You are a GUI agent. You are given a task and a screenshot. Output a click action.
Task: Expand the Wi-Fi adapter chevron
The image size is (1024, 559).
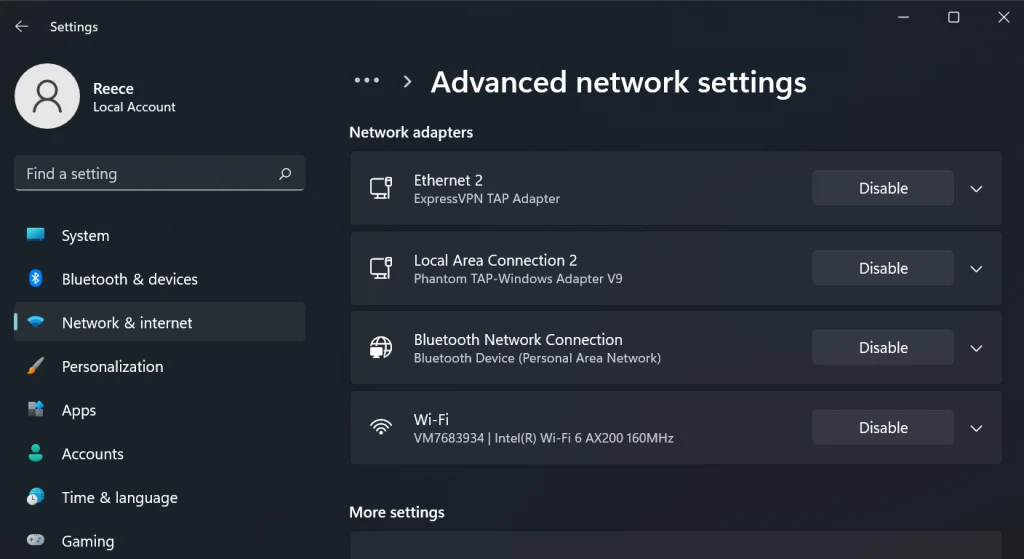(x=977, y=428)
